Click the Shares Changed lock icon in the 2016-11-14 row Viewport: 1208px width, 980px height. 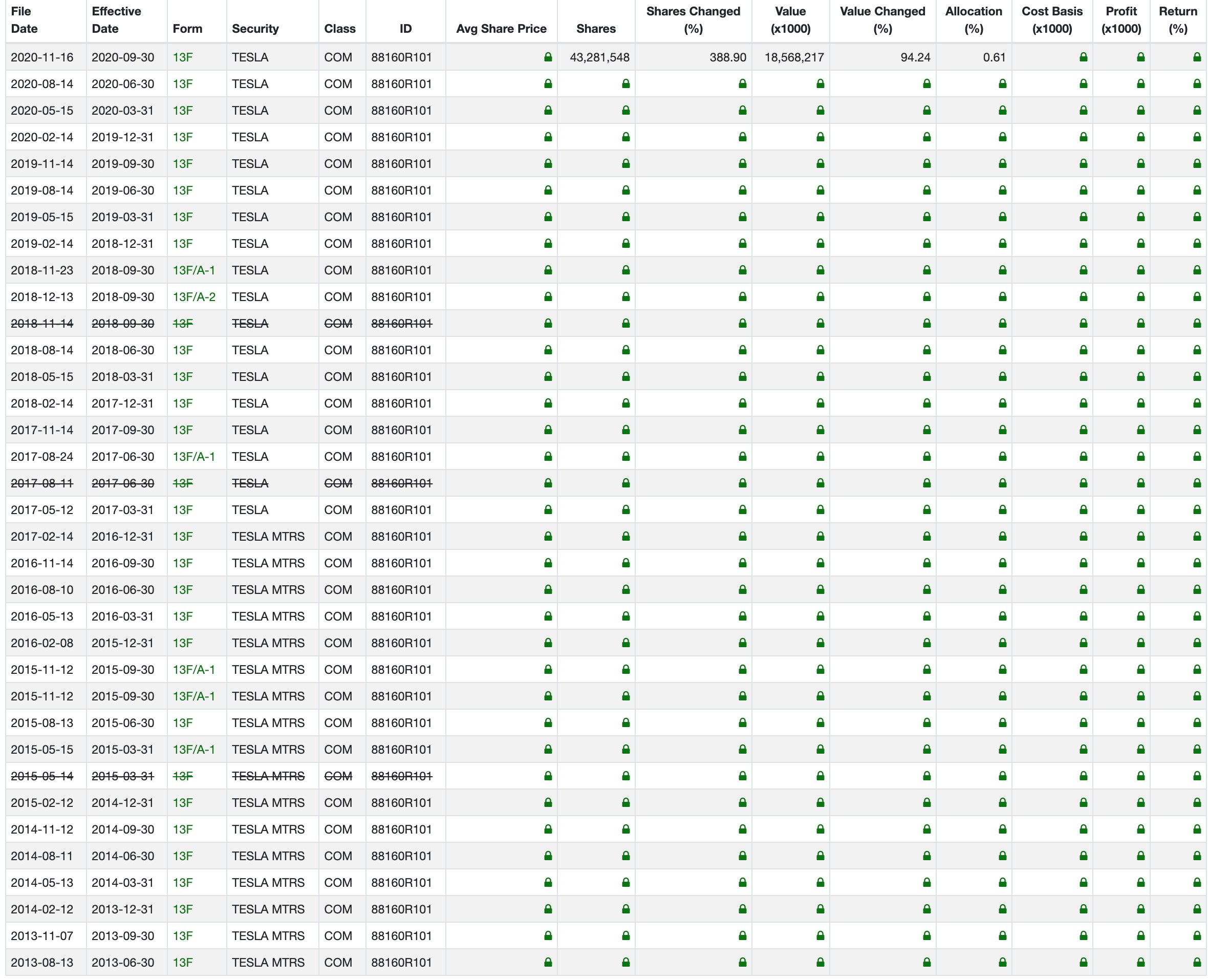point(742,563)
